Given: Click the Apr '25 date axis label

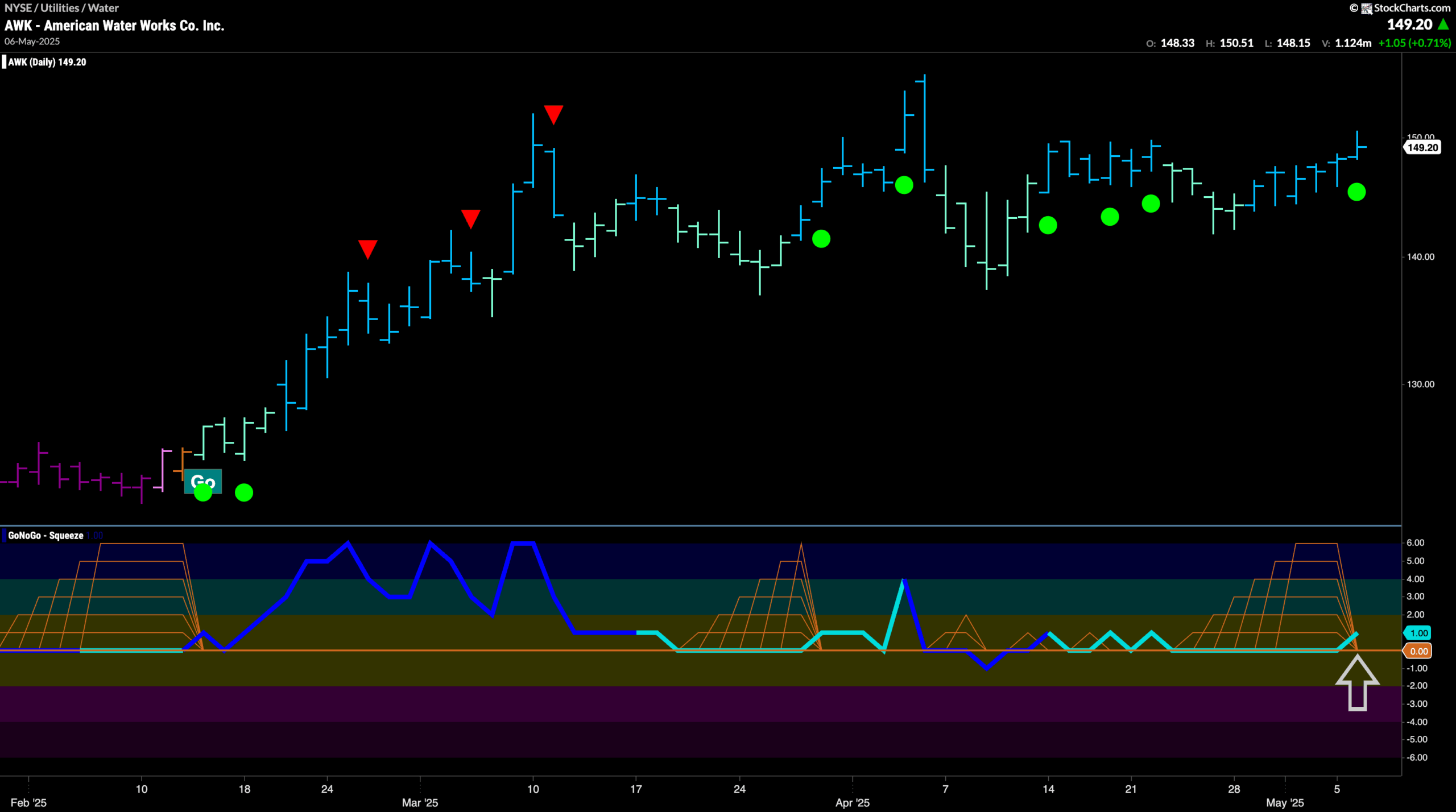Looking at the screenshot, I should (x=852, y=802).
